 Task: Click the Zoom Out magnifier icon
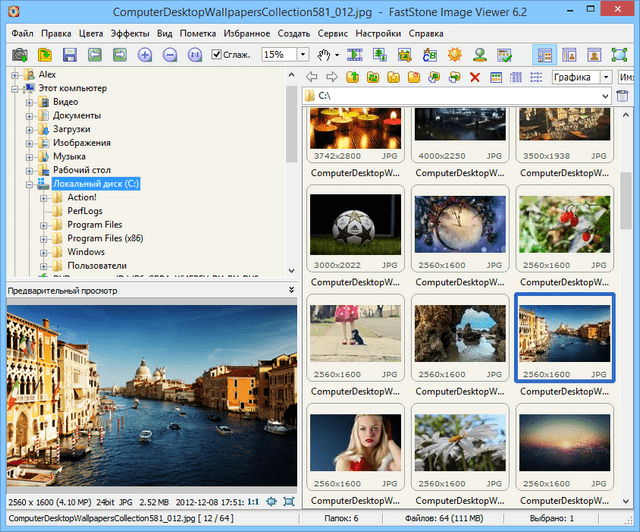170,54
